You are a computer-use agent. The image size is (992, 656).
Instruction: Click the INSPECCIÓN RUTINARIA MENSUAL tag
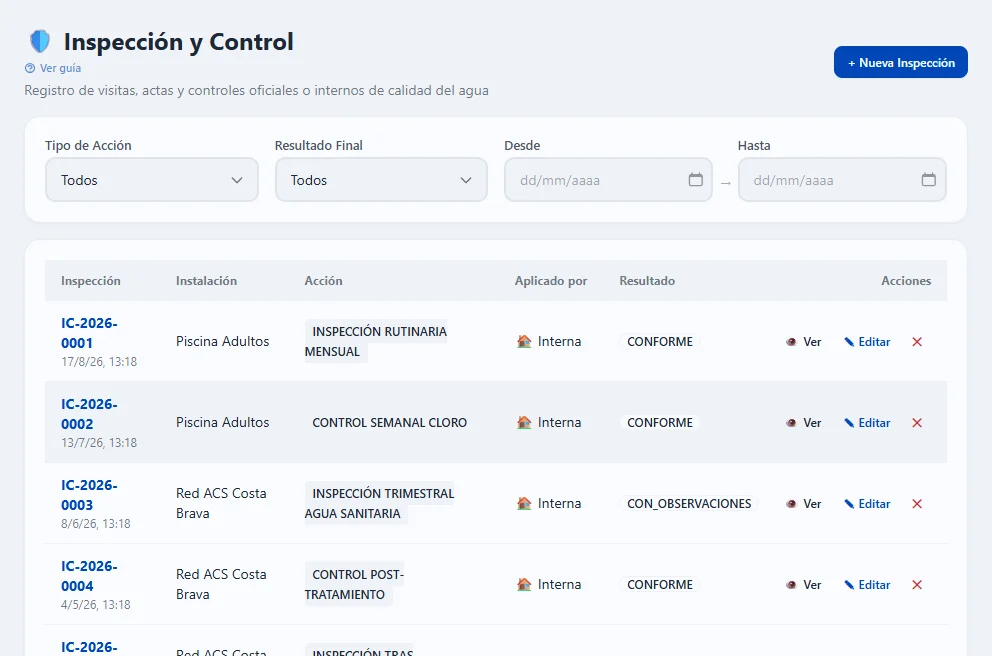[376, 342]
